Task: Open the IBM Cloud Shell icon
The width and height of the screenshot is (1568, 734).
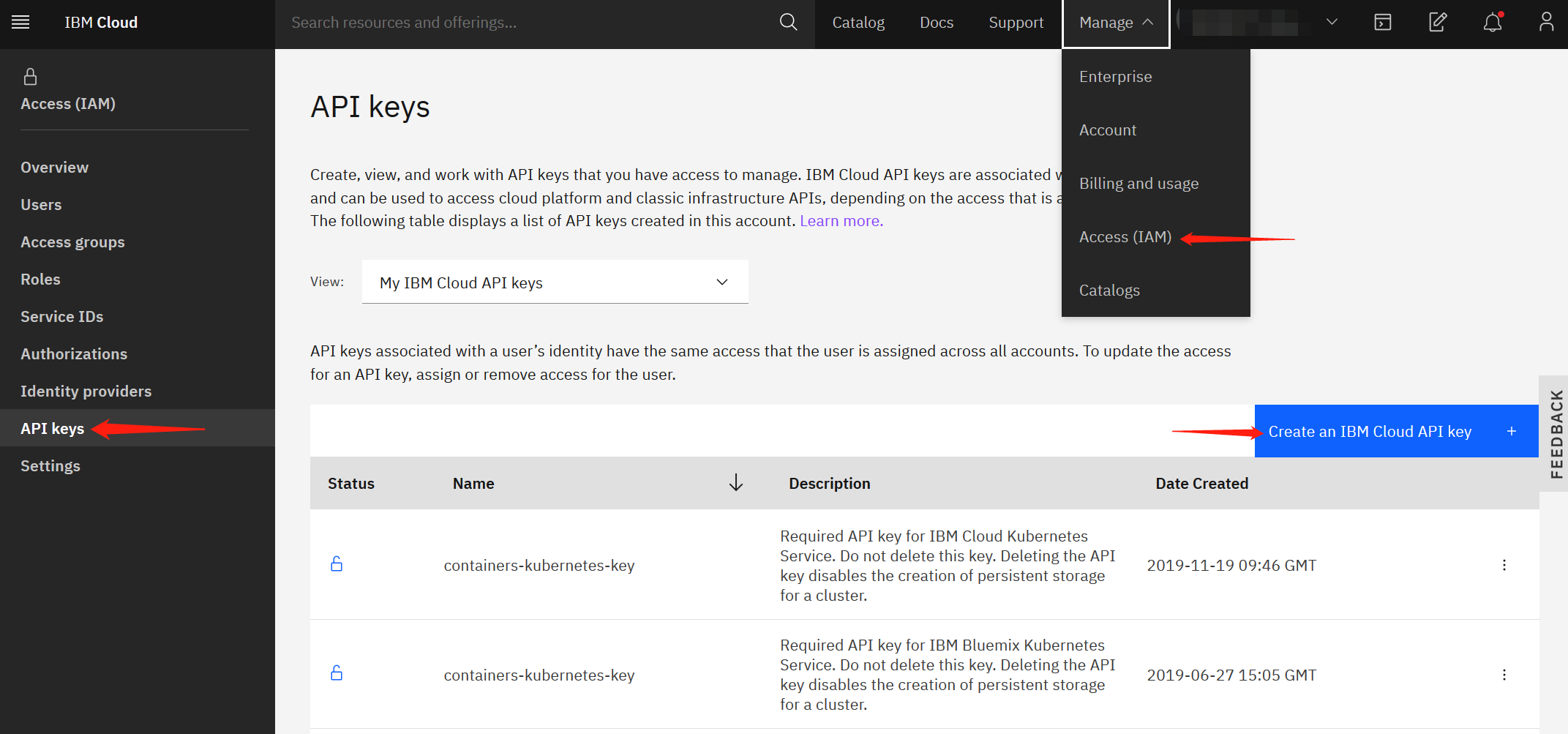Action: pos(1383,23)
